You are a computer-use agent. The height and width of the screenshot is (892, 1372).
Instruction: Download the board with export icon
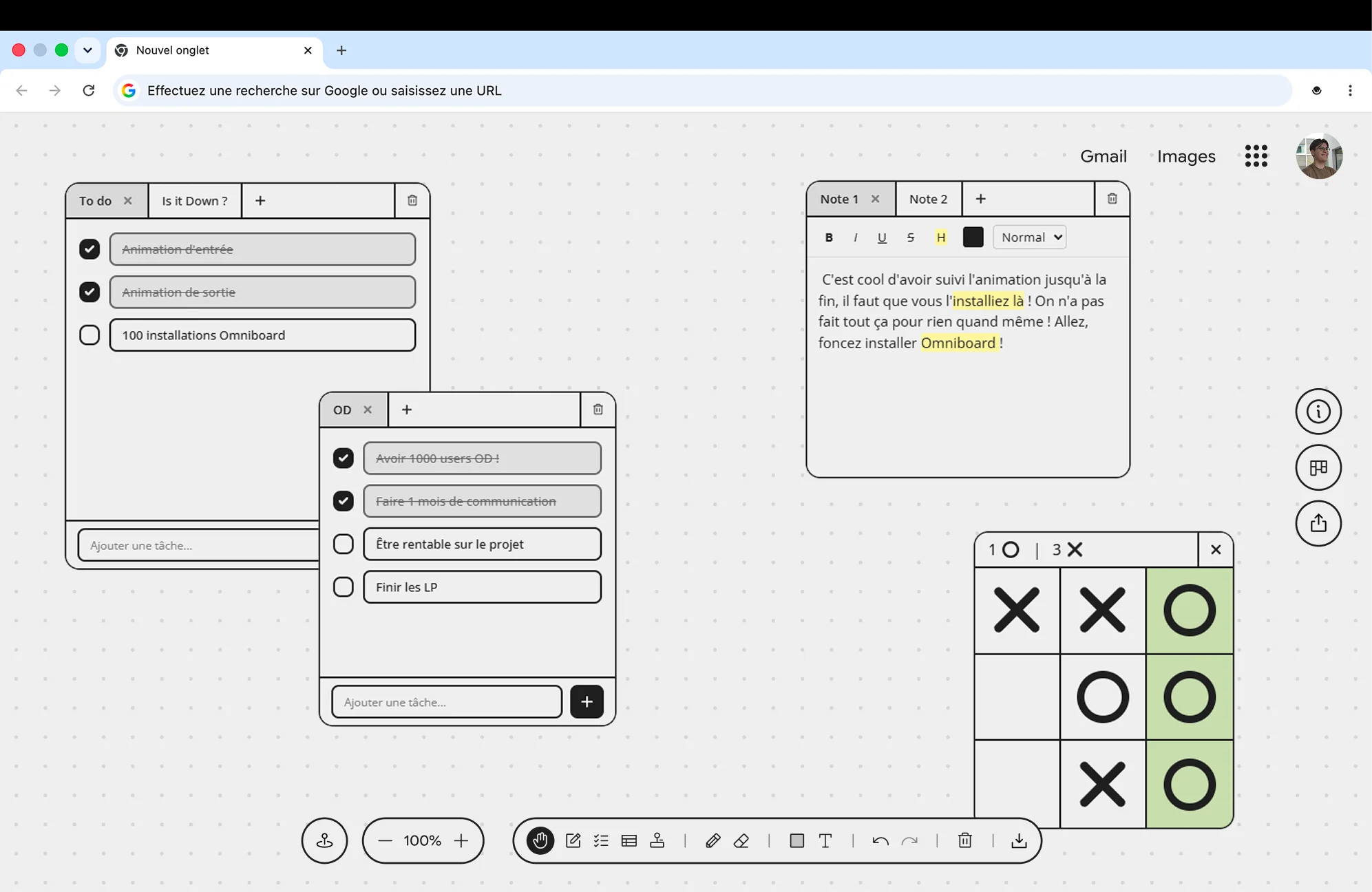click(1019, 840)
